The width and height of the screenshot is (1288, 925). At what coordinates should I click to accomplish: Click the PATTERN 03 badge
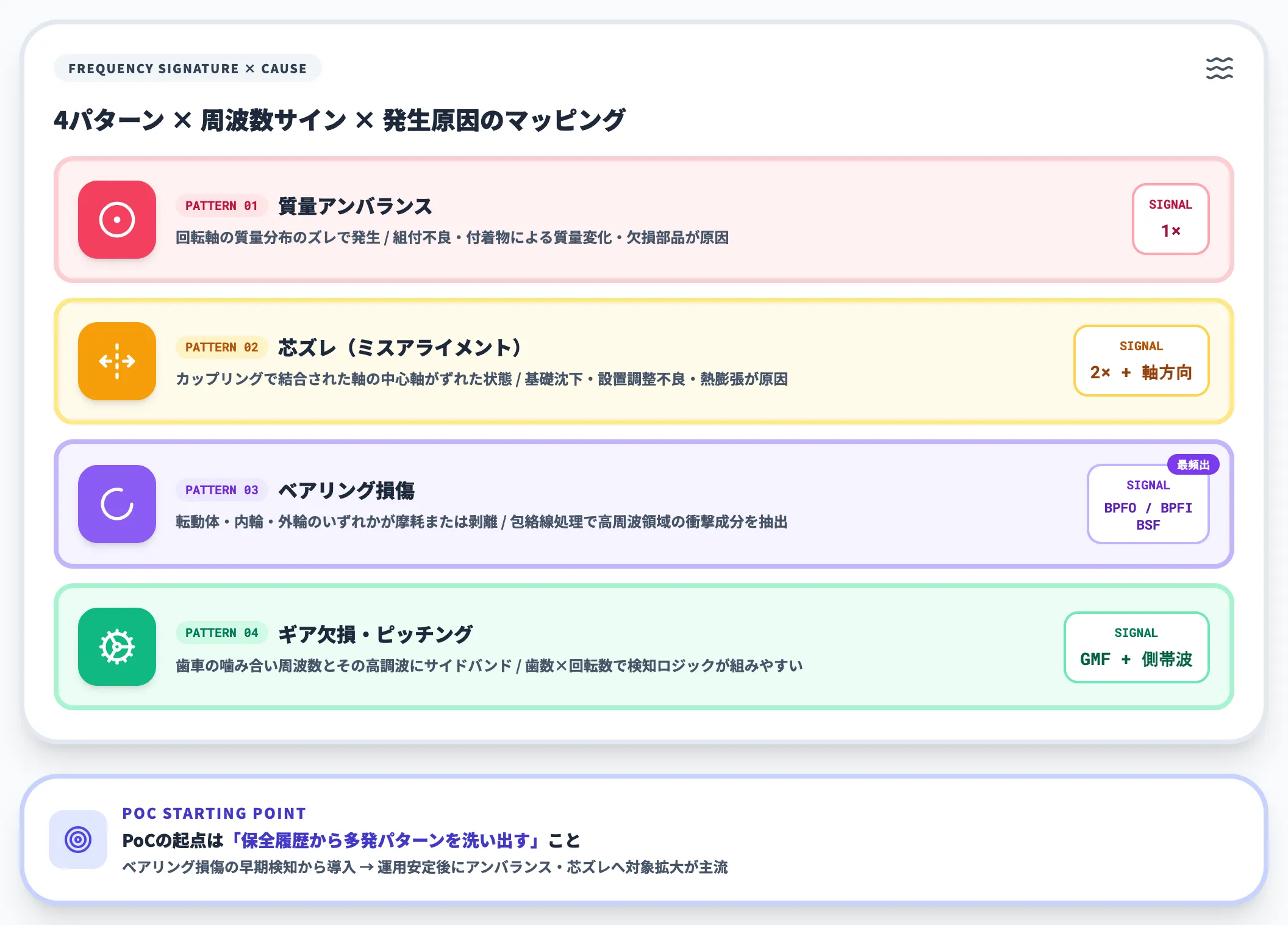(222, 490)
